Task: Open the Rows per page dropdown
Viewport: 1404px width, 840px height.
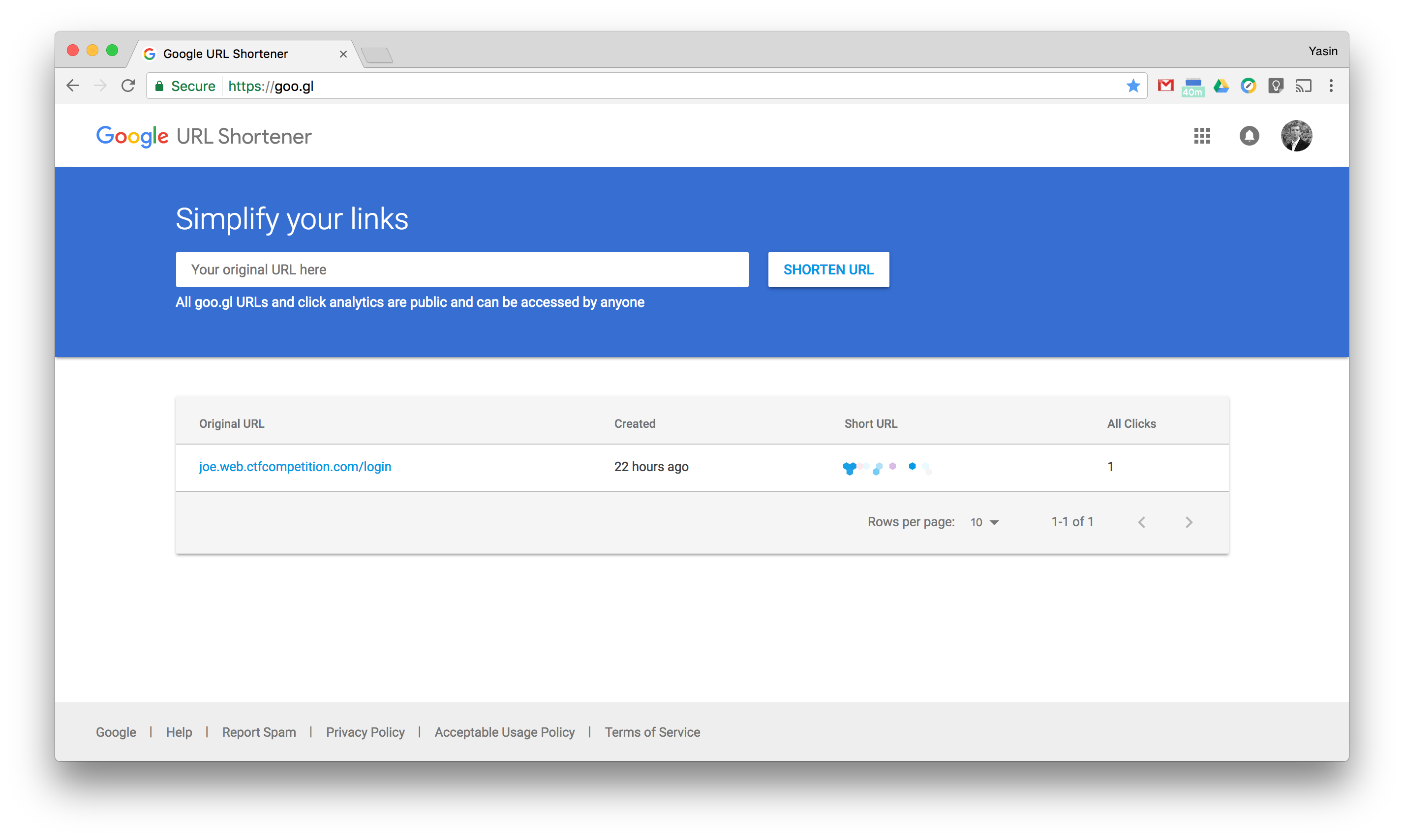Action: (x=984, y=522)
